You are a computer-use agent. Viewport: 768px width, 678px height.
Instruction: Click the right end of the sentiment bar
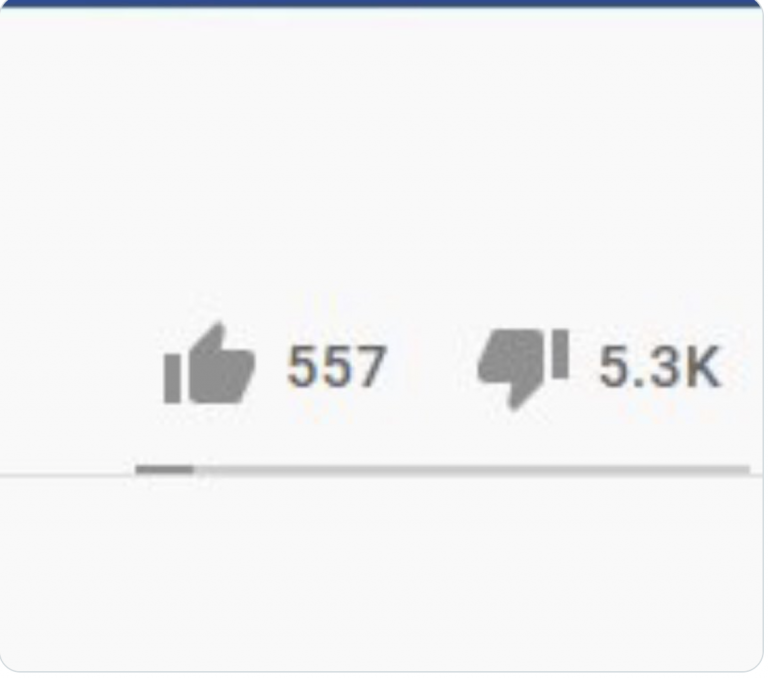[x=744, y=470]
